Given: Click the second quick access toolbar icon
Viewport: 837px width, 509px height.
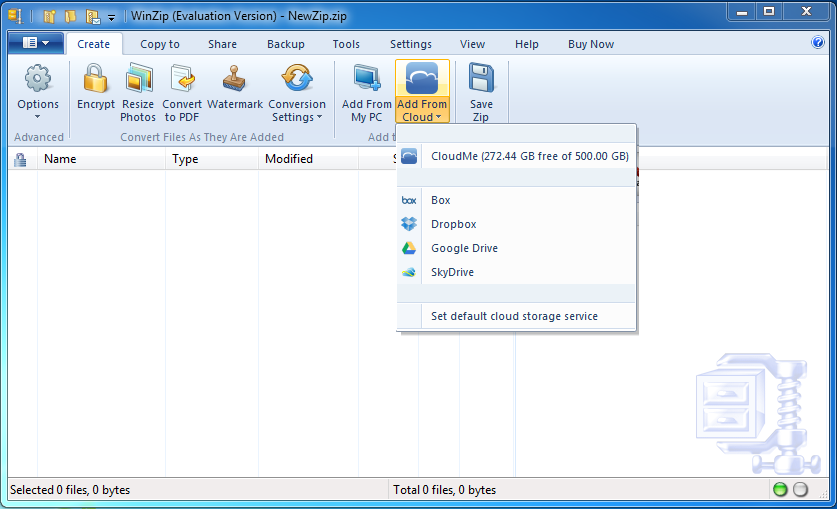Looking at the screenshot, I should (x=70, y=17).
